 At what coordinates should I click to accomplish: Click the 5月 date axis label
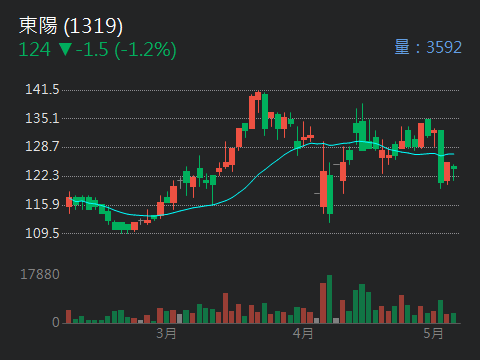(433, 333)
